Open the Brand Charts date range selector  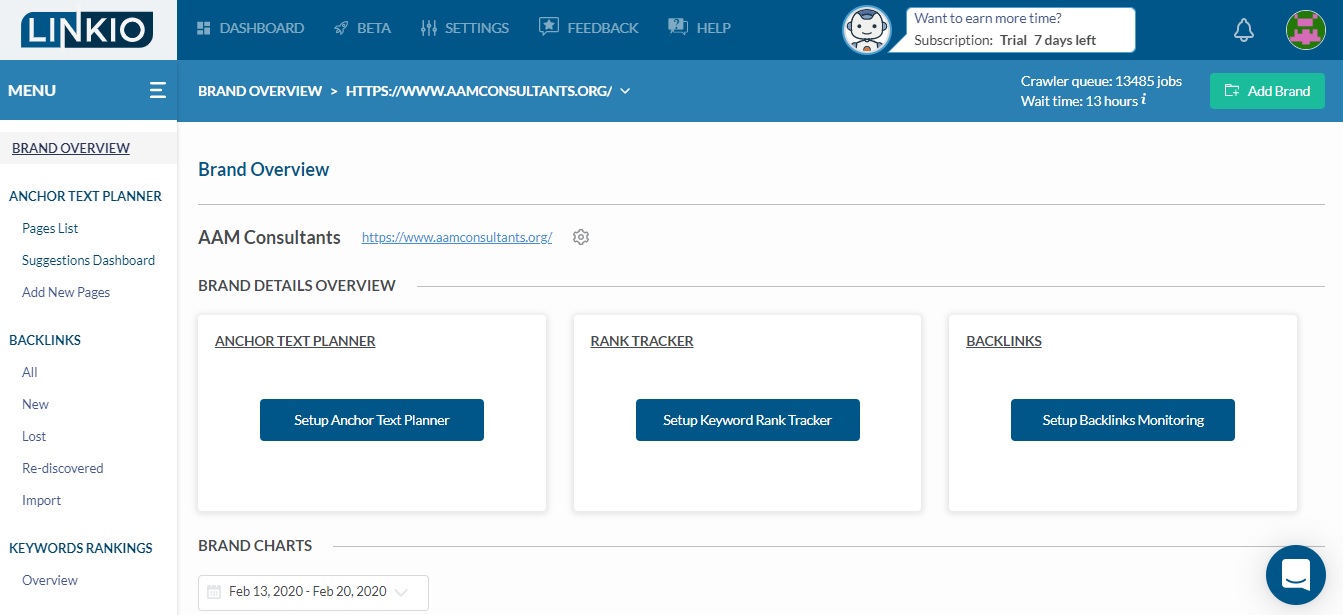coord(312,592)
